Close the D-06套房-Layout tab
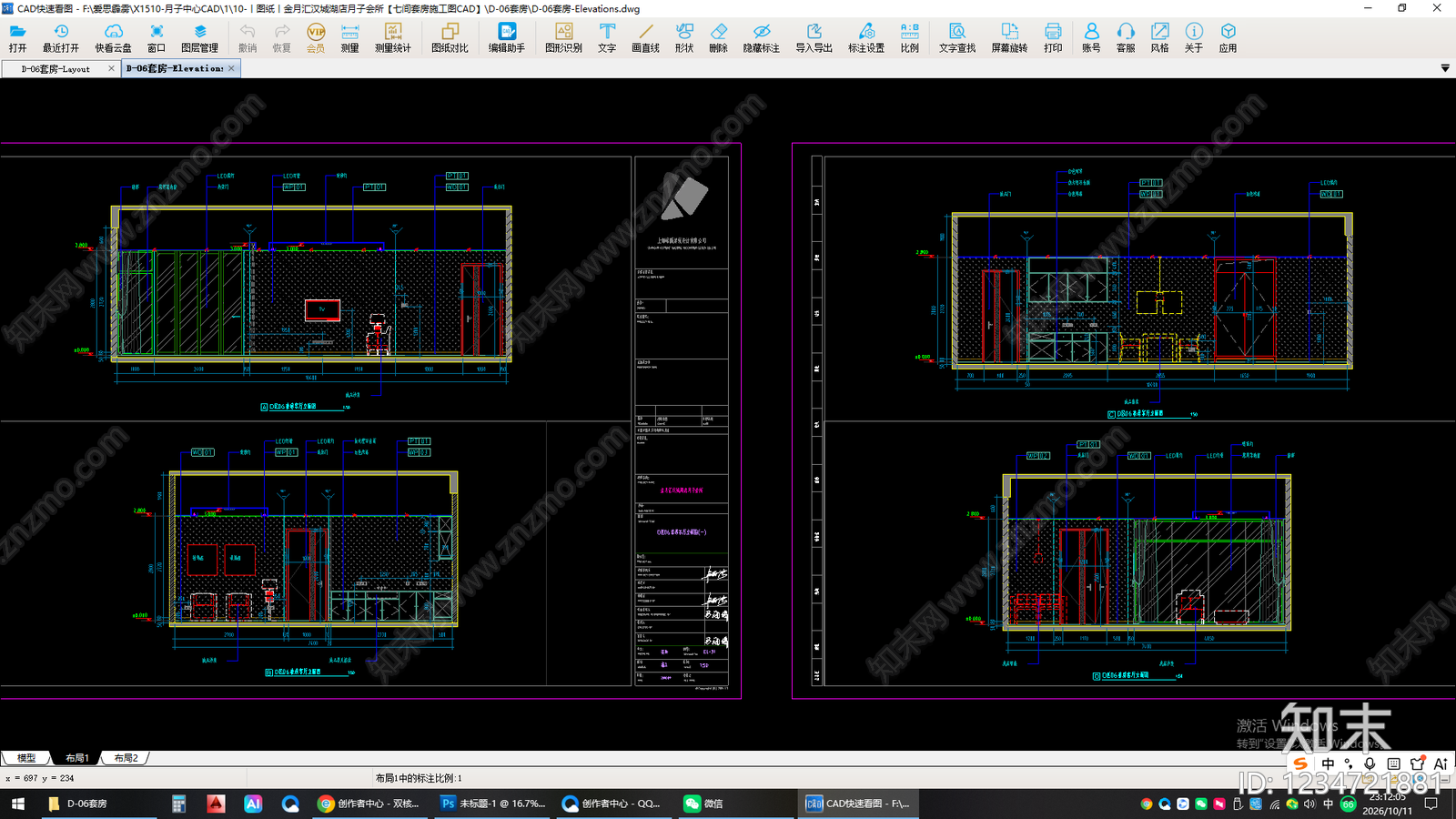1456x819 pixels. [x=111, y=68]
